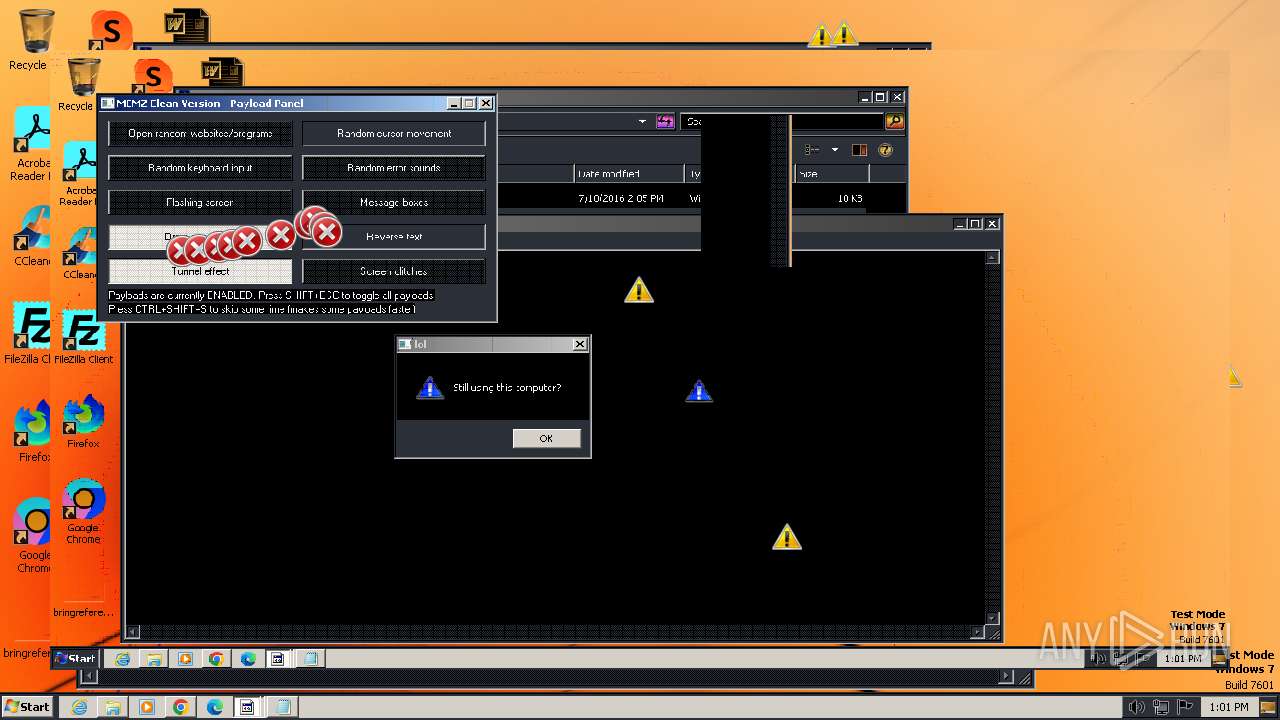Switch to the notepad app on bottom taskbar
The height and width of the screenshot is (720, 1280).
click(282, 707)
